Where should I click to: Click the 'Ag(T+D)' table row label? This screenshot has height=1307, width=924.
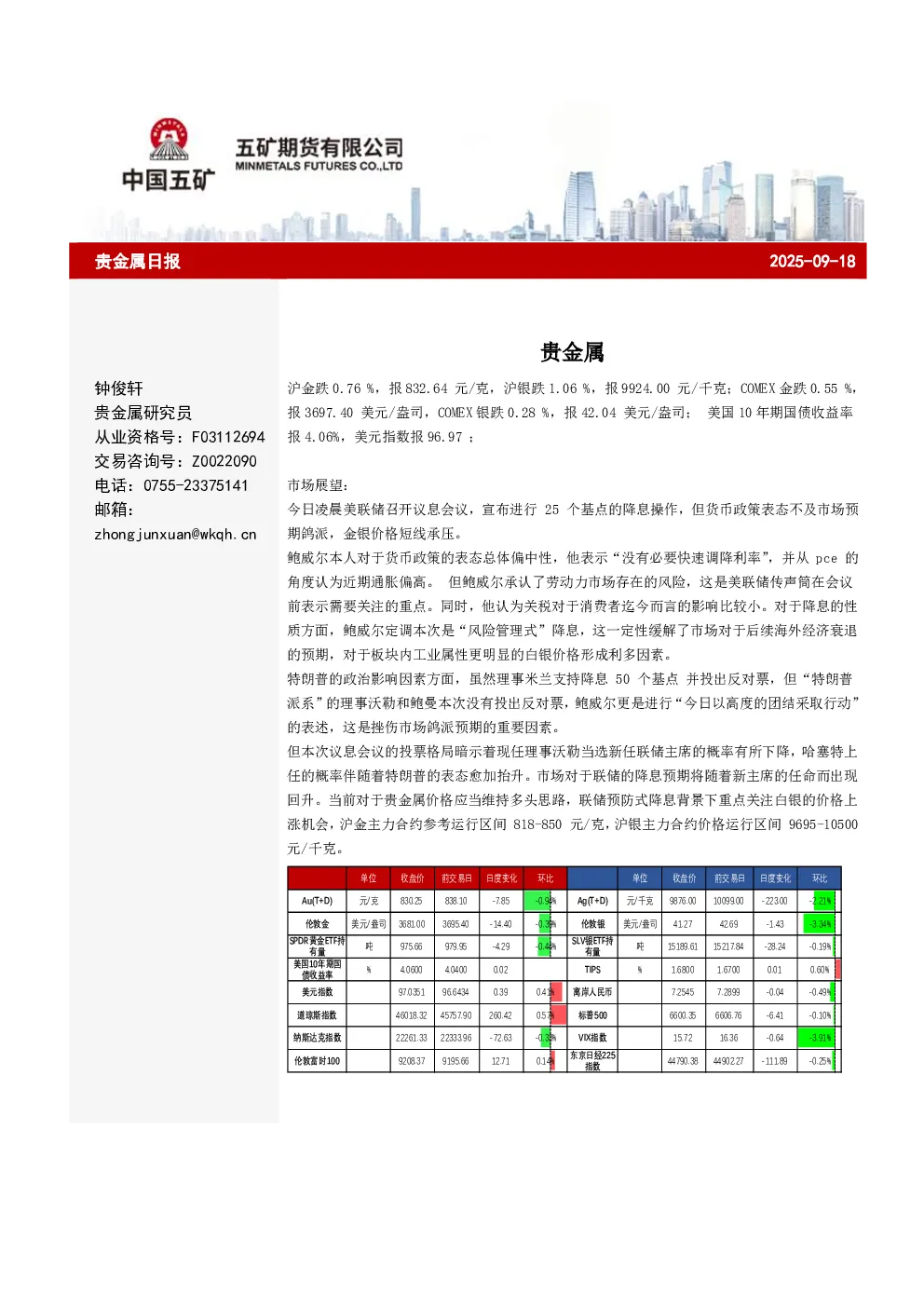(x=592, y=901)
